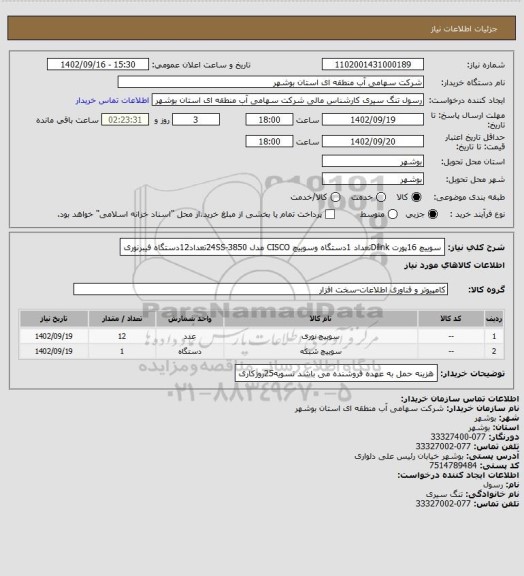524x576 pixels.
Task: Click the unit cell عدد in row 1
Action: tap(190, 336)
